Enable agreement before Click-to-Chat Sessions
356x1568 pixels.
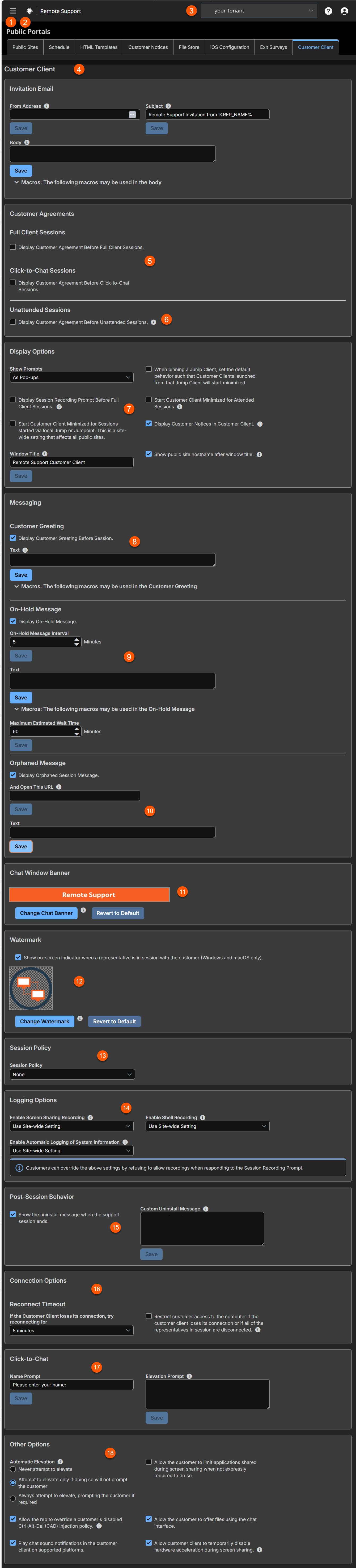tap(13, 282)
